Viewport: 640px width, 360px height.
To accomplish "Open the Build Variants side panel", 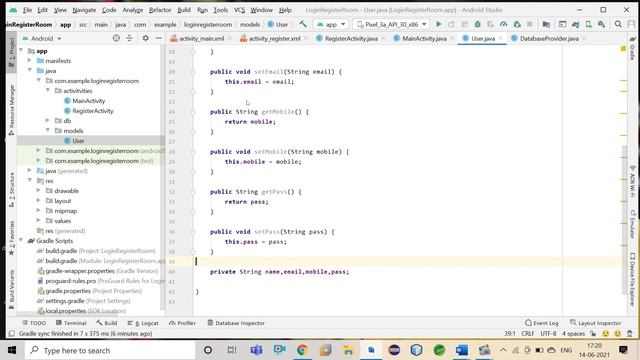I will [x=11, y=289].
